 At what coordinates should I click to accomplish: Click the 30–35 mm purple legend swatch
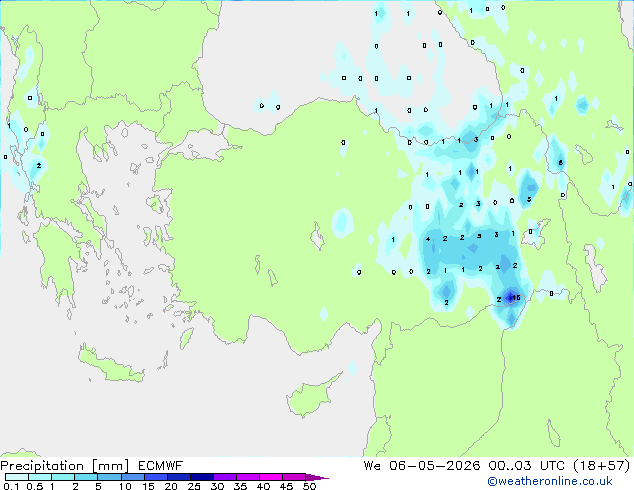click(225, 477)
